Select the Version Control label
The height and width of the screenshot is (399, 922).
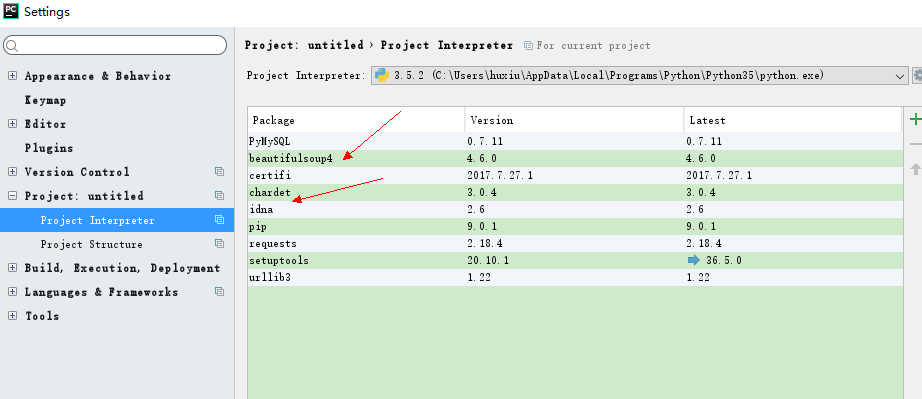(x=77, y=172)
